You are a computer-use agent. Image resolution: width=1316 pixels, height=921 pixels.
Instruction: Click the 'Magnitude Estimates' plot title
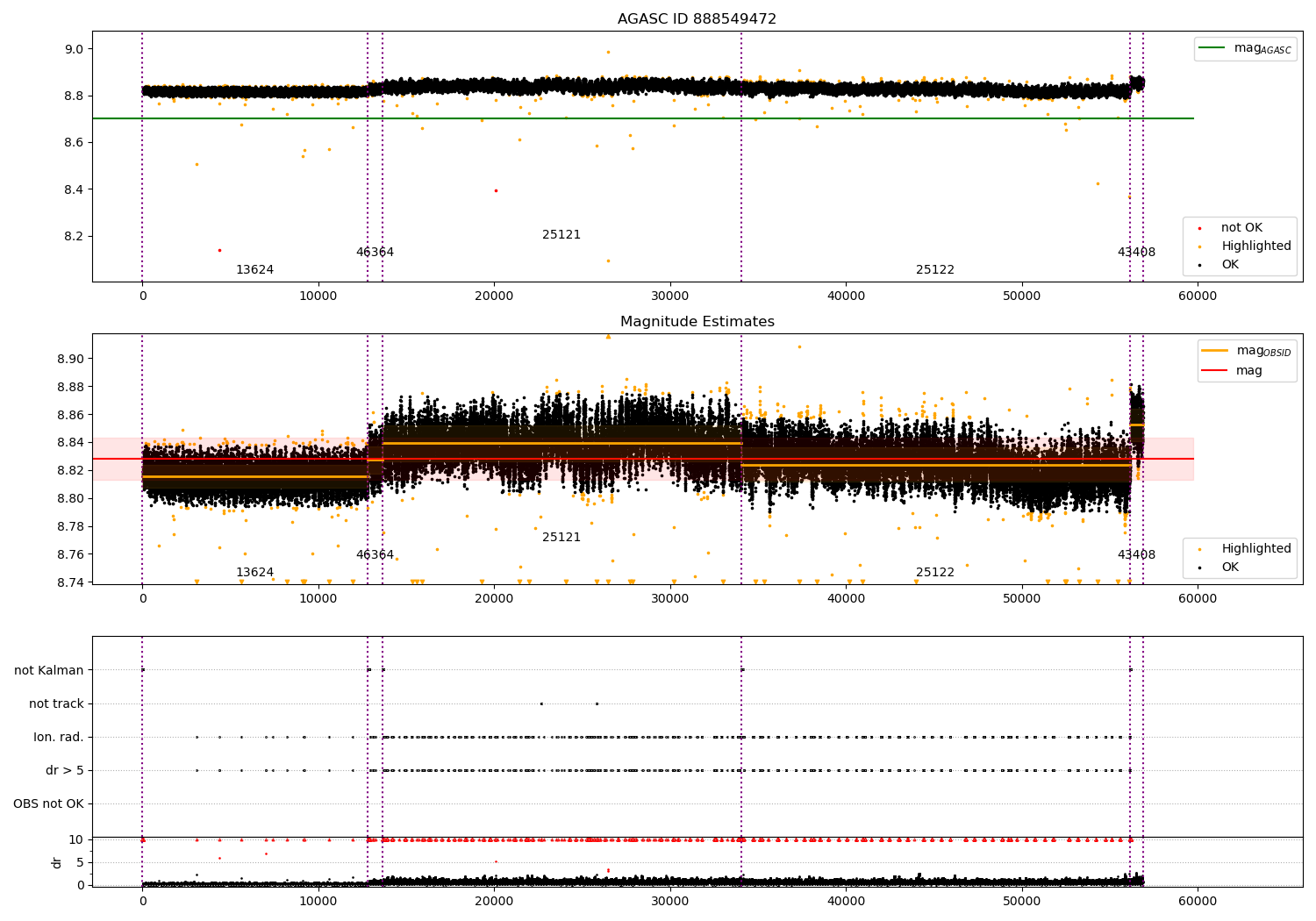tap(697, 322)
